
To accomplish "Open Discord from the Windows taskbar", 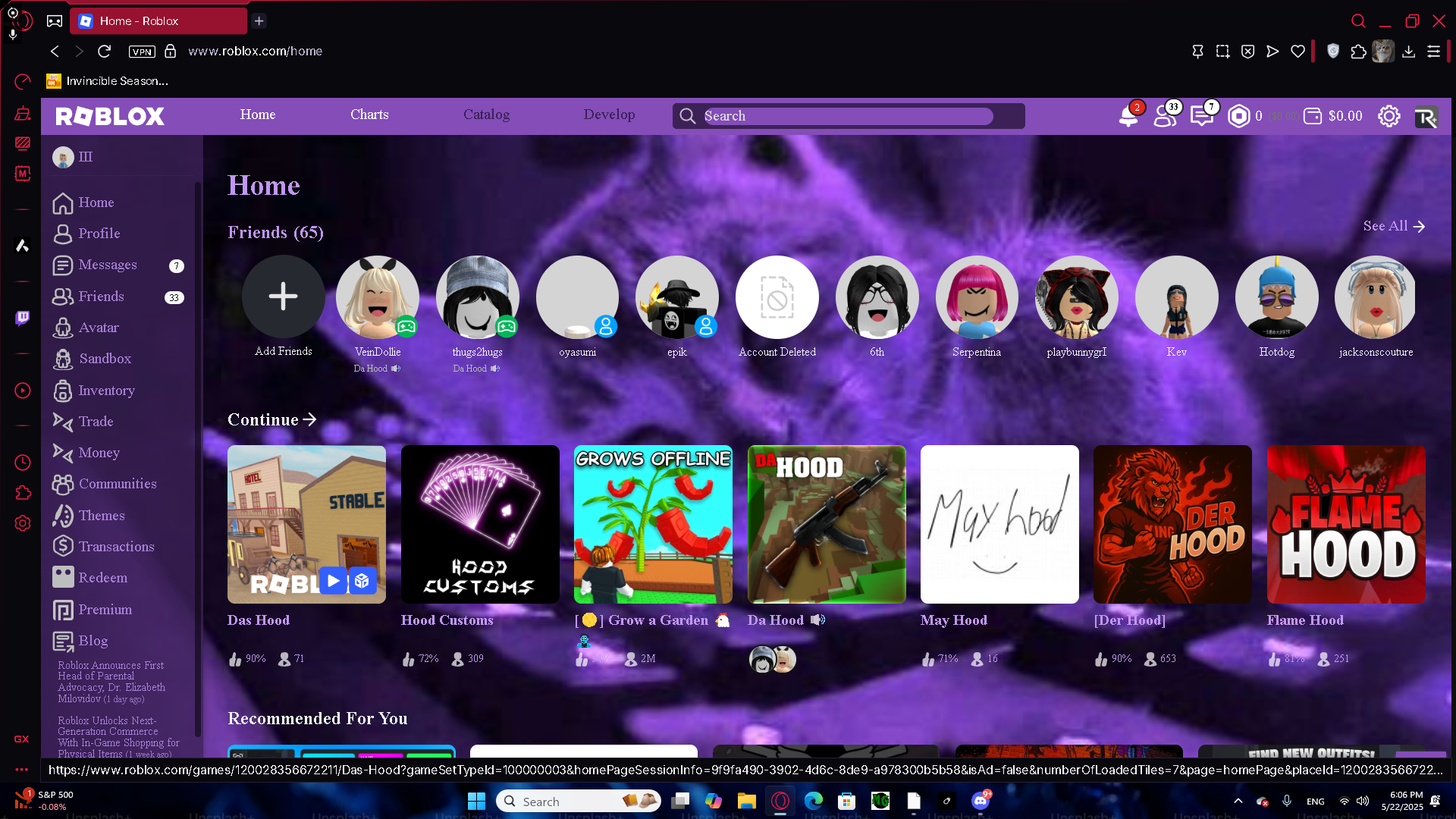I will click(x=981, y=801).
